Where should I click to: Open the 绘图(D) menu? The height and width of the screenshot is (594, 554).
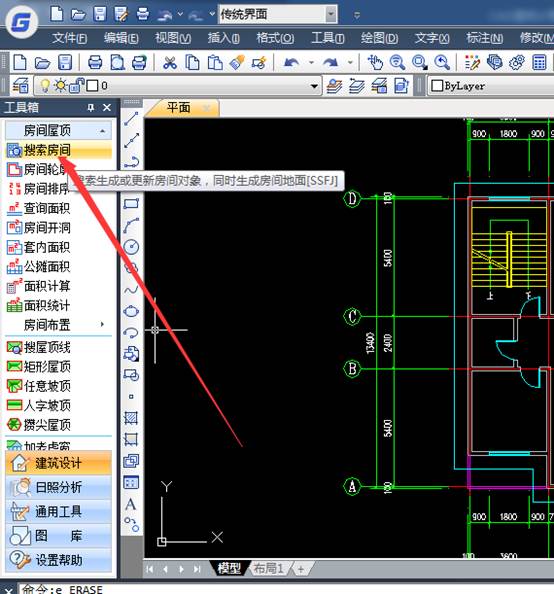tap(379, 38)
